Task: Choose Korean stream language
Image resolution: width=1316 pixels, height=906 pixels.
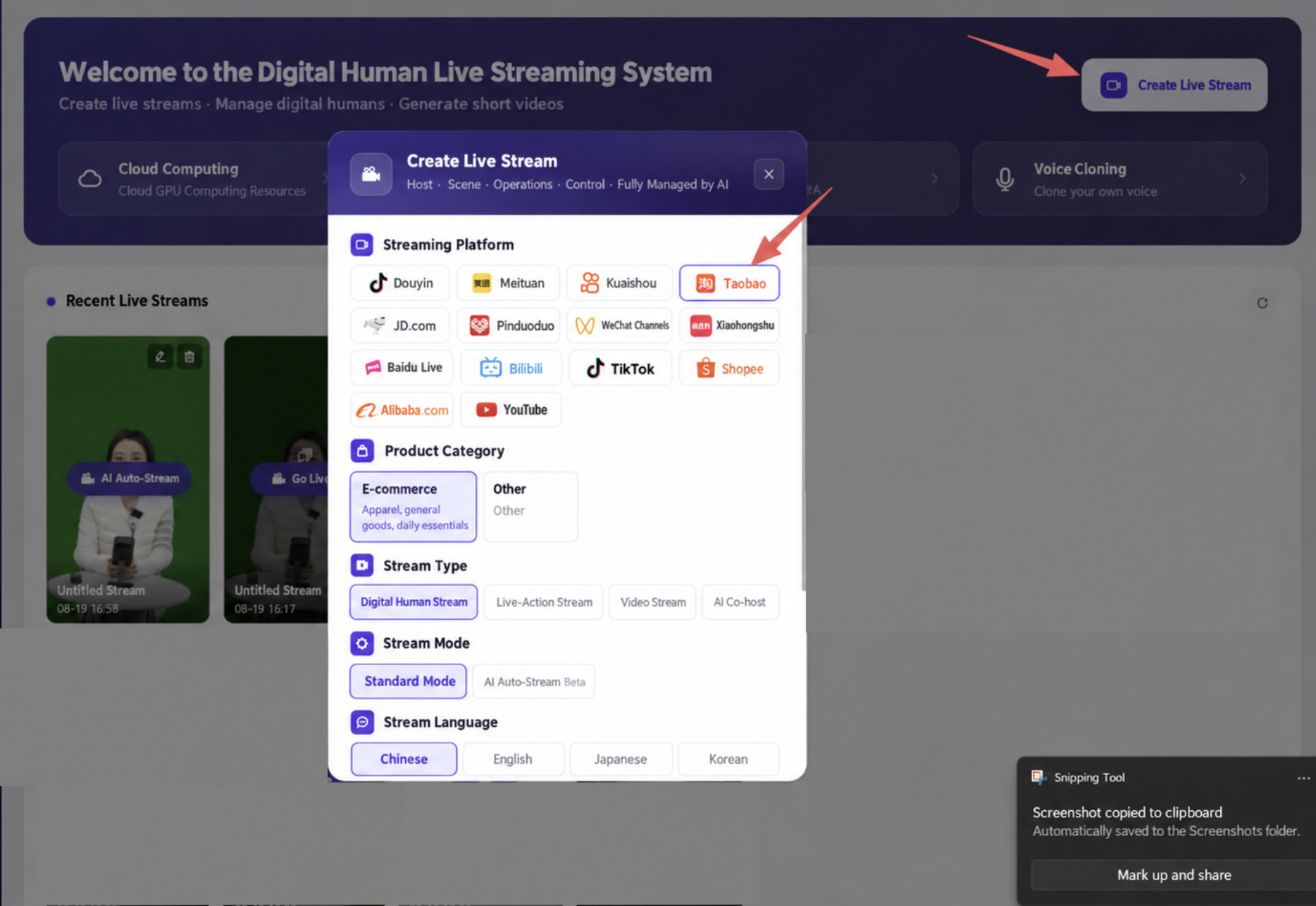Action: point(728,759)
